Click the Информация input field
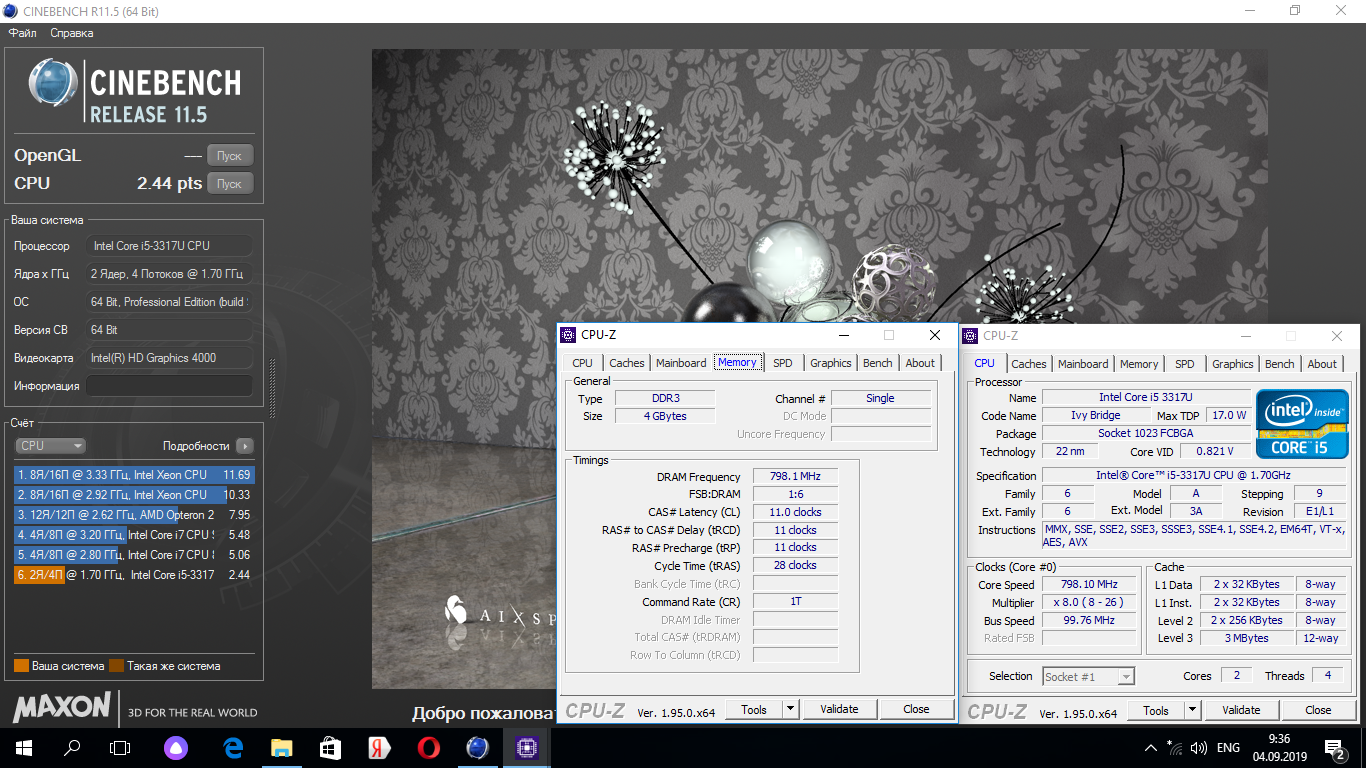Viewport: 1366px width, 768px height. click(x=170, y=386)
